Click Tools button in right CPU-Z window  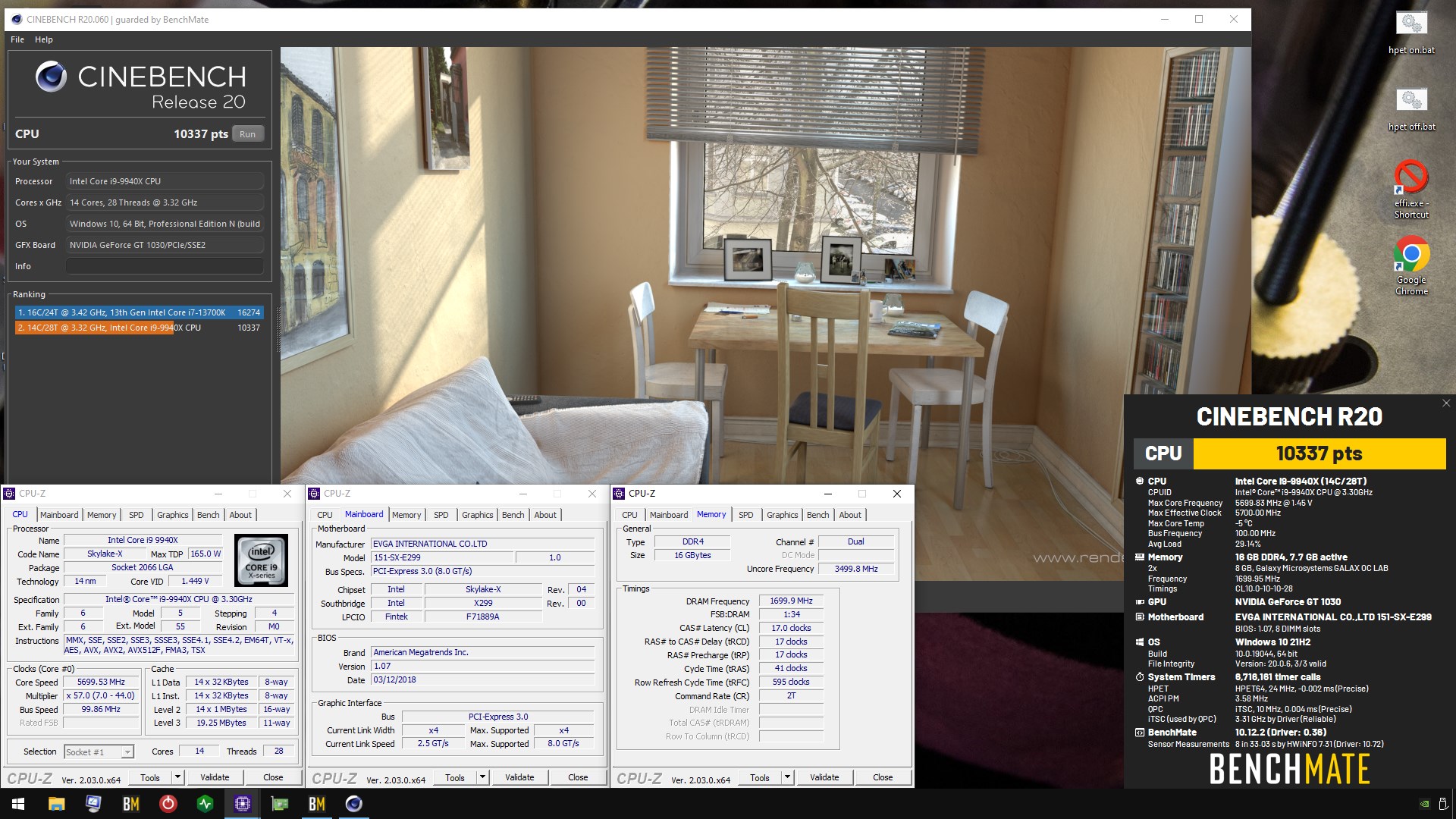(760, 777)
